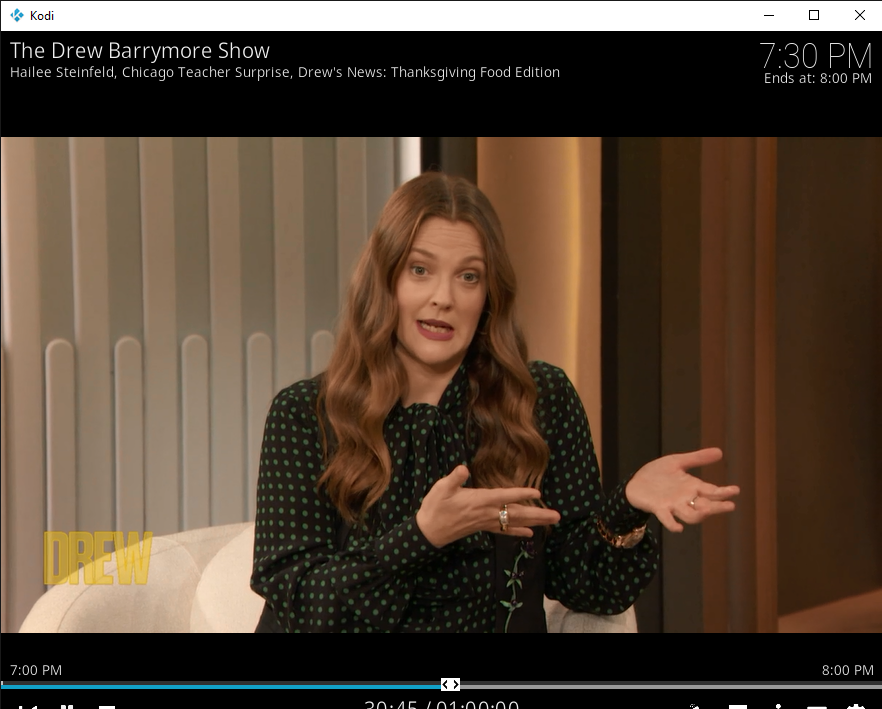Click the episode description mentioning Hailee Steinfeld
This screenshot has height=709, width=882.
pyautogui.click(x=285, y=73)
